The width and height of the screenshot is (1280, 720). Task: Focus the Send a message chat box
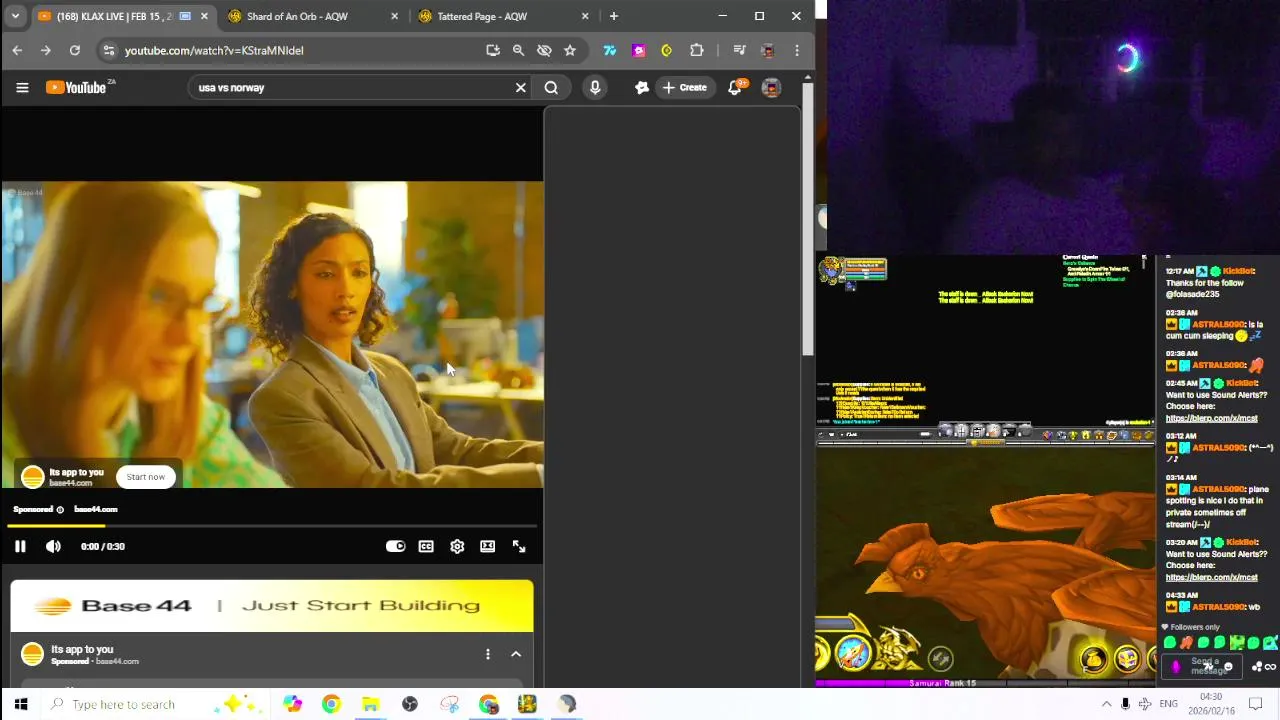(x=1204, y=665)
